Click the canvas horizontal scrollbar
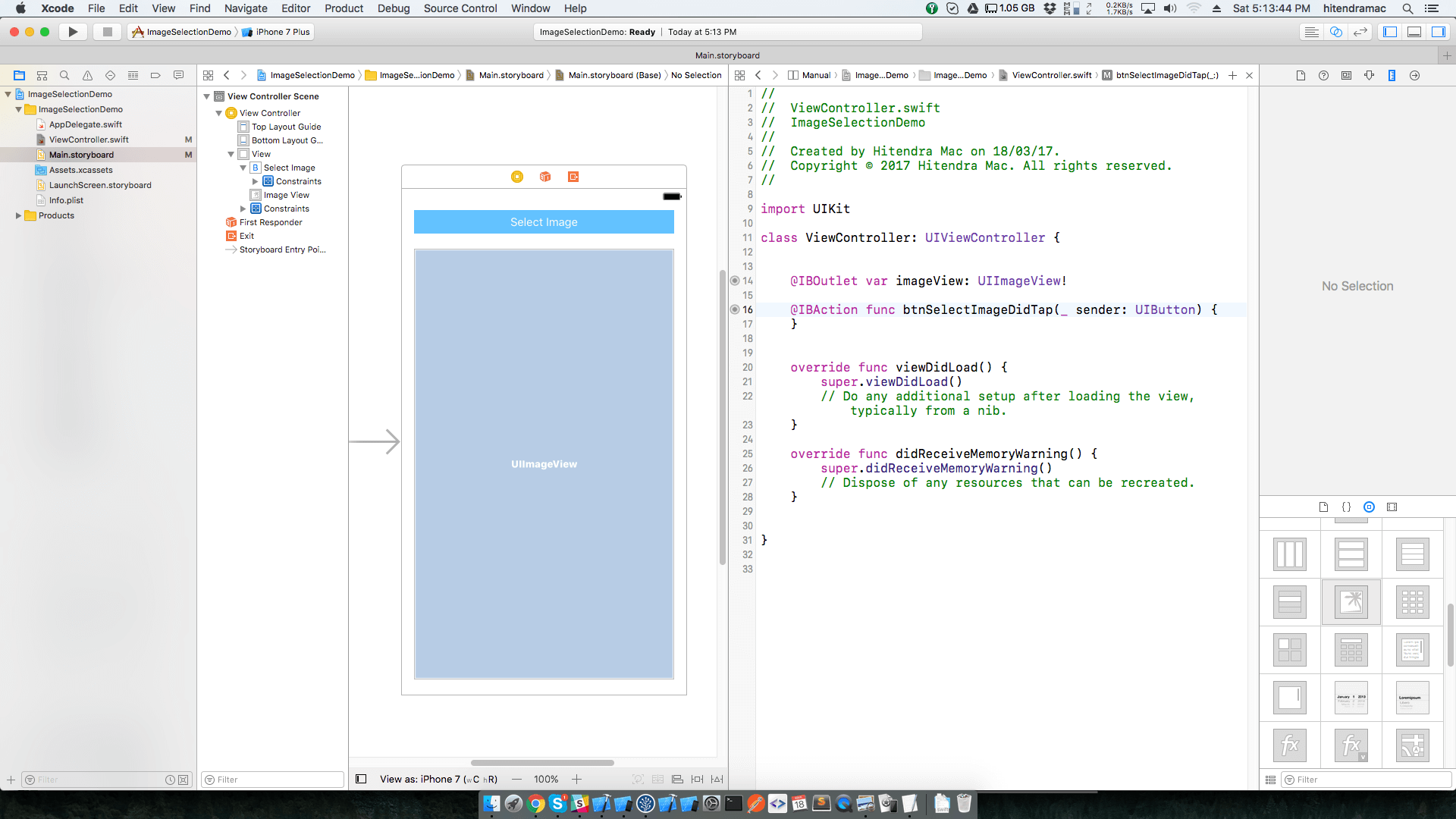The height and width of the screenshot is (819, 1456). coord(541,763)
